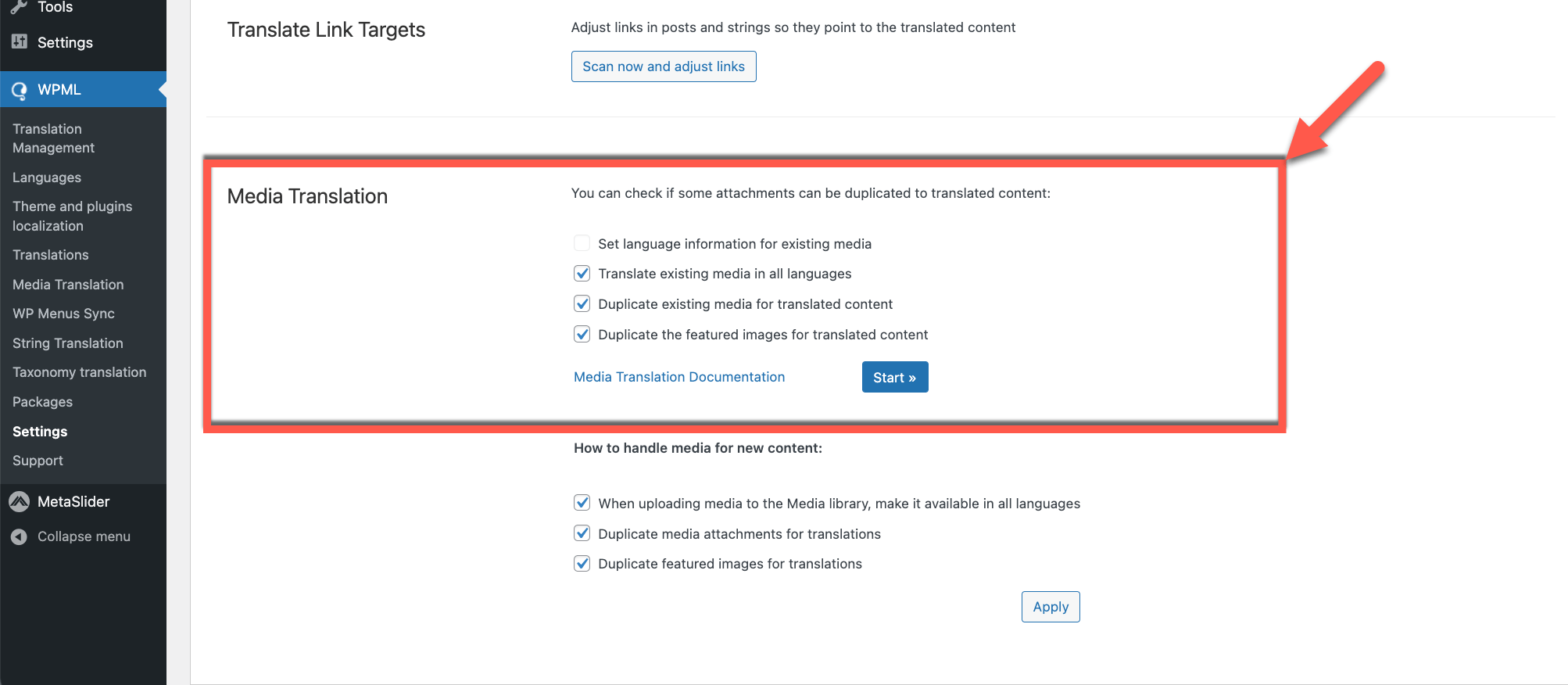Open Media Translation Documentation link
Screen dimensions: 1568x685
(x=679, y=377)
